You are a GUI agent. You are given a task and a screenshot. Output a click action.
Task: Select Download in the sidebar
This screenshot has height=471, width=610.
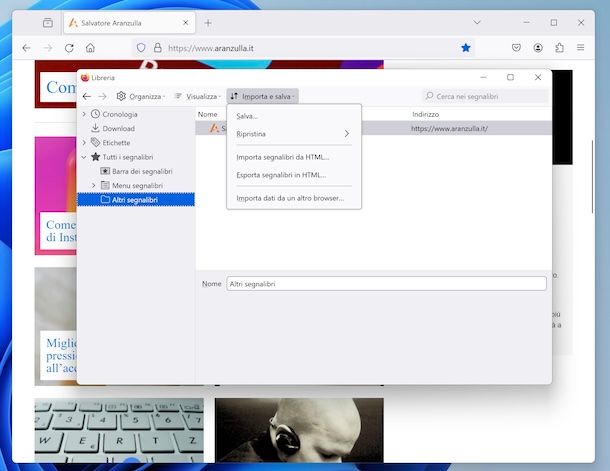tap(118, 128)
